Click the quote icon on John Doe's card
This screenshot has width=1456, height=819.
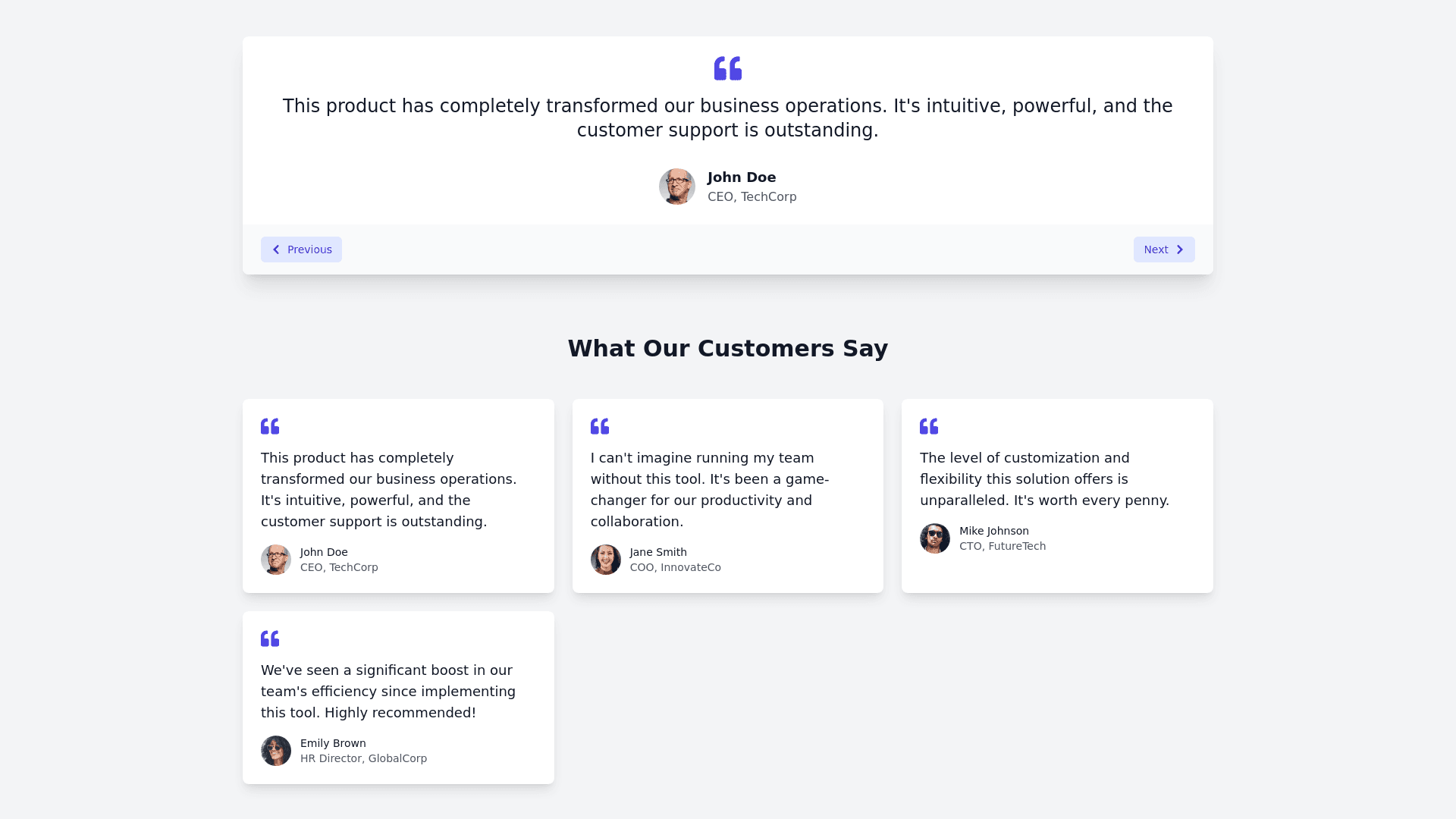tap(270, 426)
